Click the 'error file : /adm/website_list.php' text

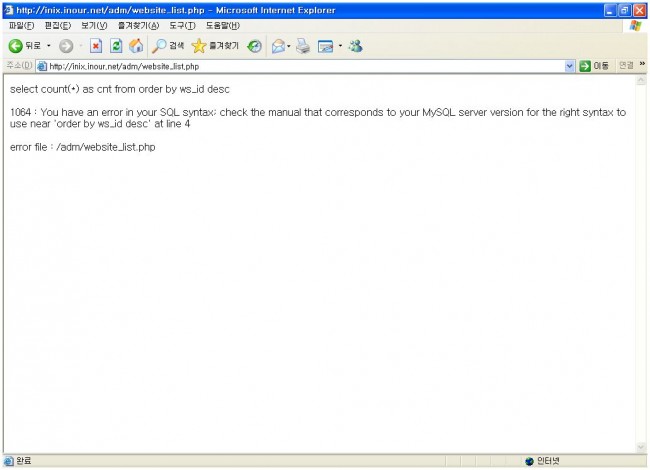[82, 148]
